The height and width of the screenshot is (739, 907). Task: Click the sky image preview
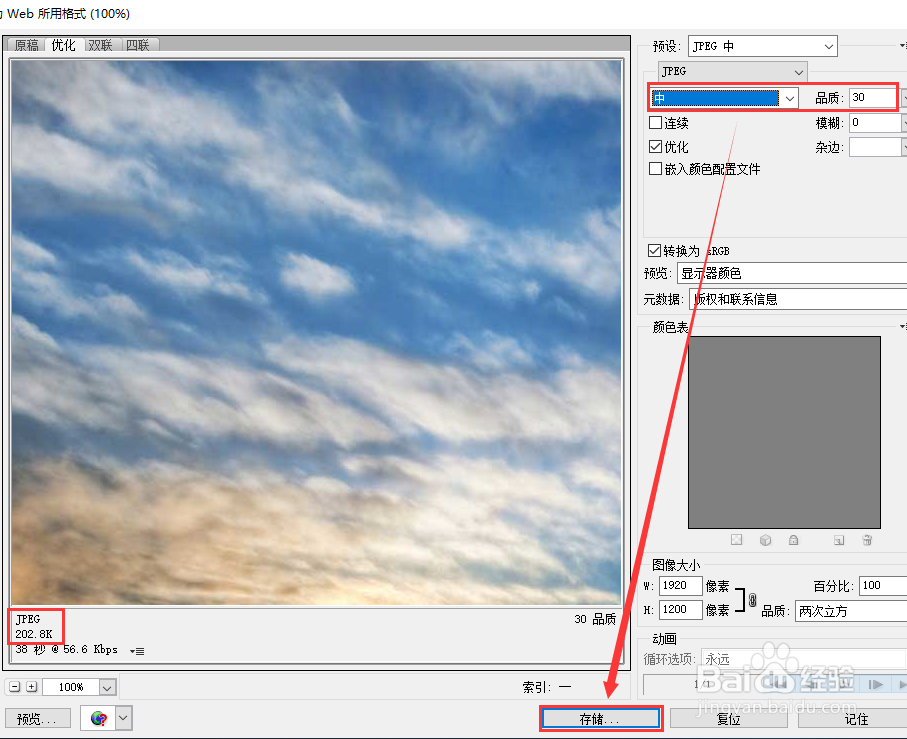pyautogui.click(x=316, y=332)
